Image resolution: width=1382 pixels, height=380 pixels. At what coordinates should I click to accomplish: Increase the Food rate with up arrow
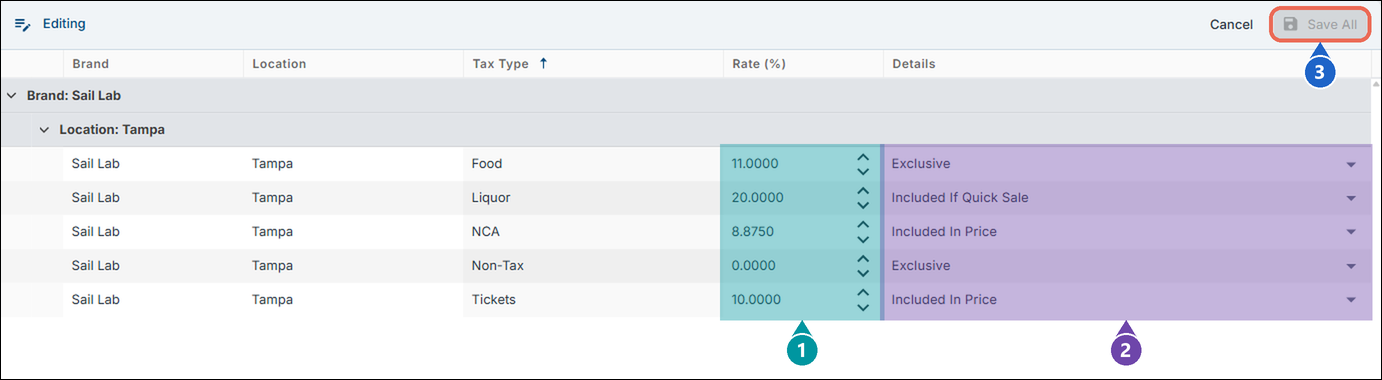[863, 157]
